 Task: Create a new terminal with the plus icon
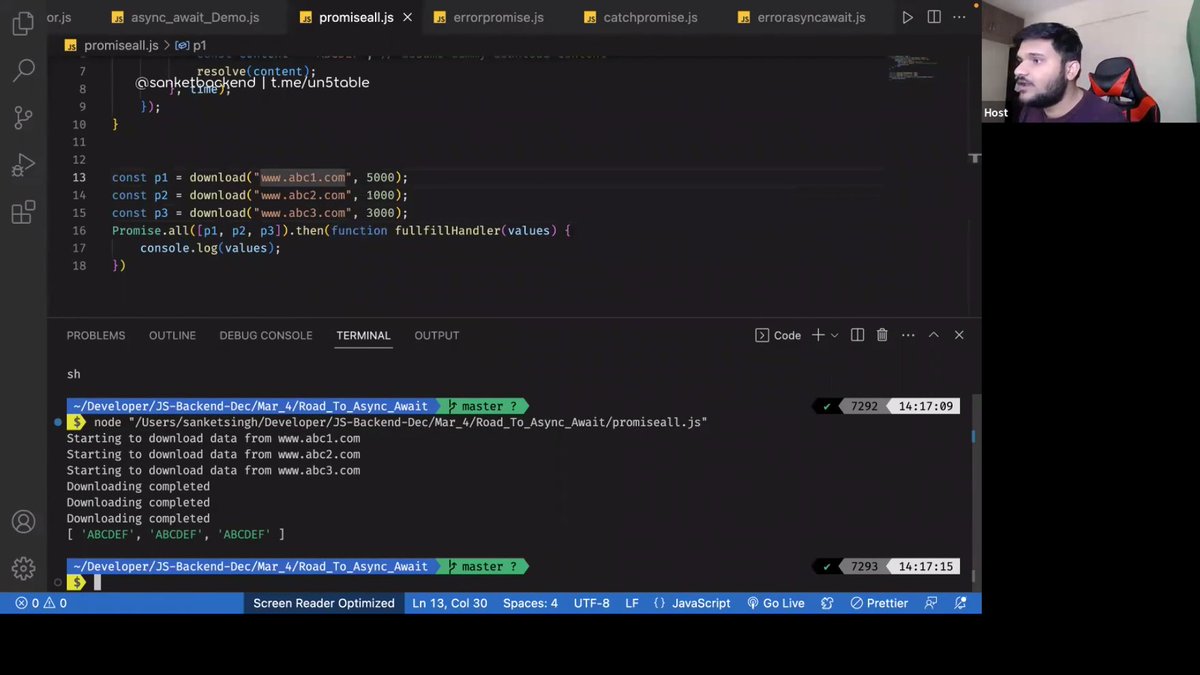coord(817,335)
